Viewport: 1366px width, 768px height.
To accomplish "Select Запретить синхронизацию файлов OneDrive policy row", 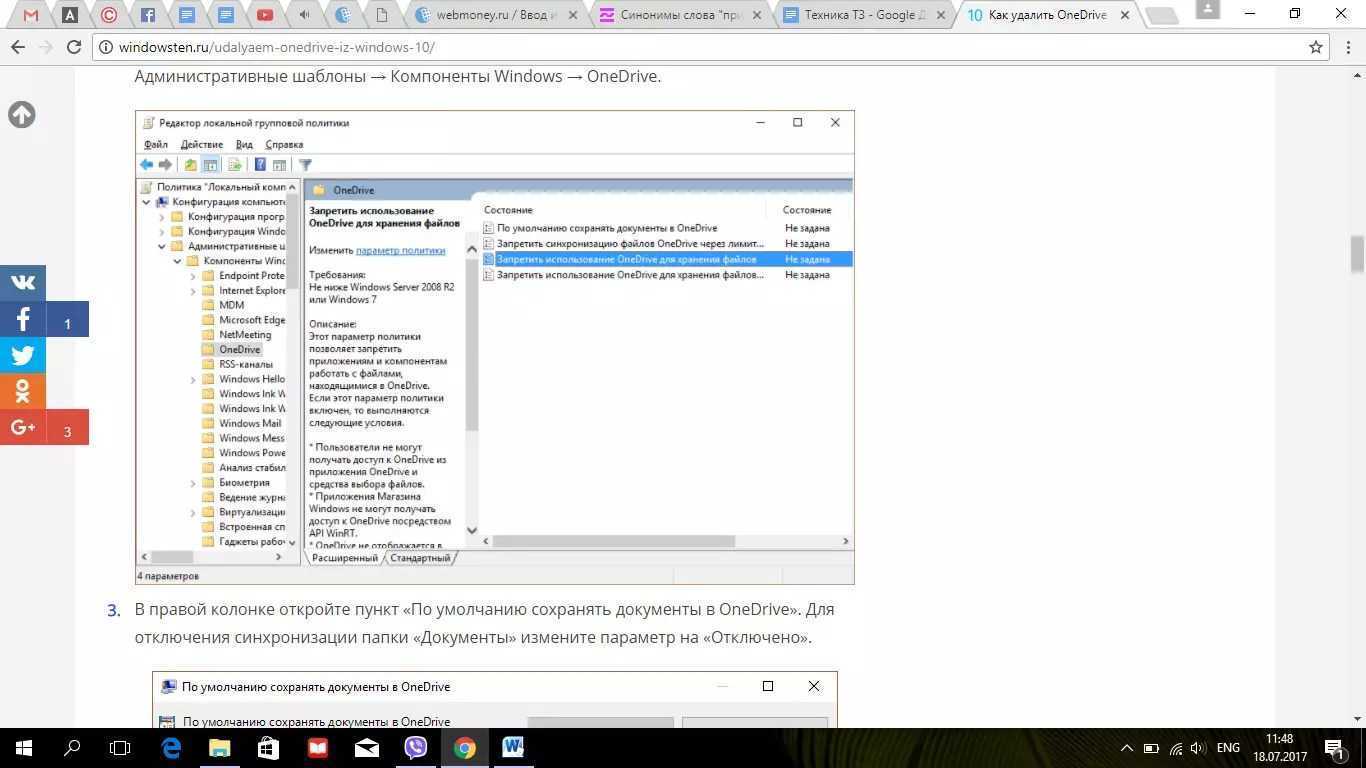I will click(667, 243).
